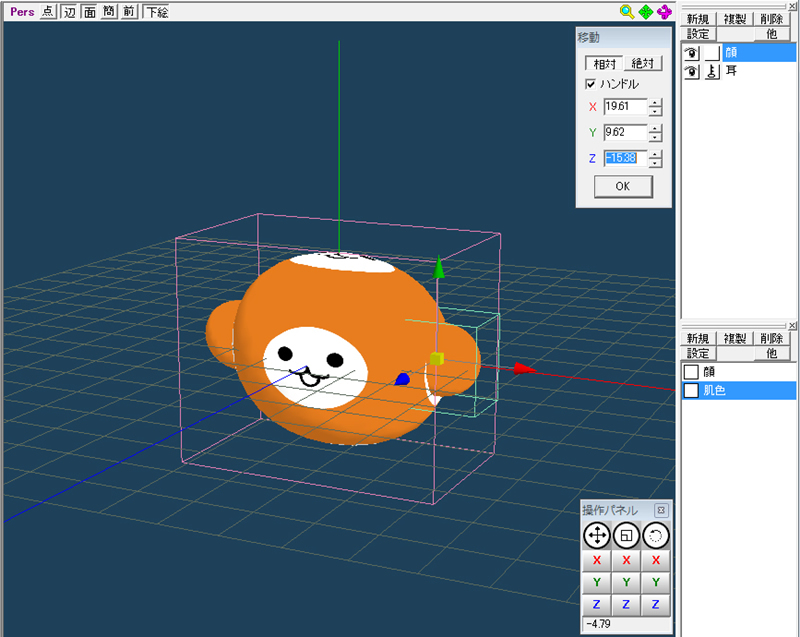Click Y under the scale tool icon
800x637 pixels.
tap(626, 582)
